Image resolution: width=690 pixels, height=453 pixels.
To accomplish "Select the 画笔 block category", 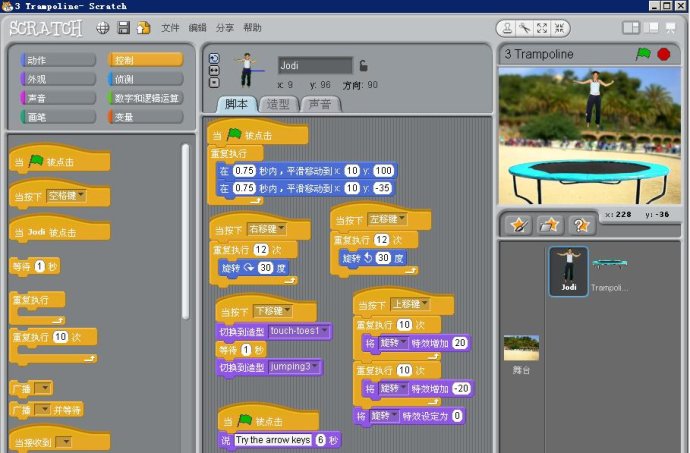I will [58, 117].
